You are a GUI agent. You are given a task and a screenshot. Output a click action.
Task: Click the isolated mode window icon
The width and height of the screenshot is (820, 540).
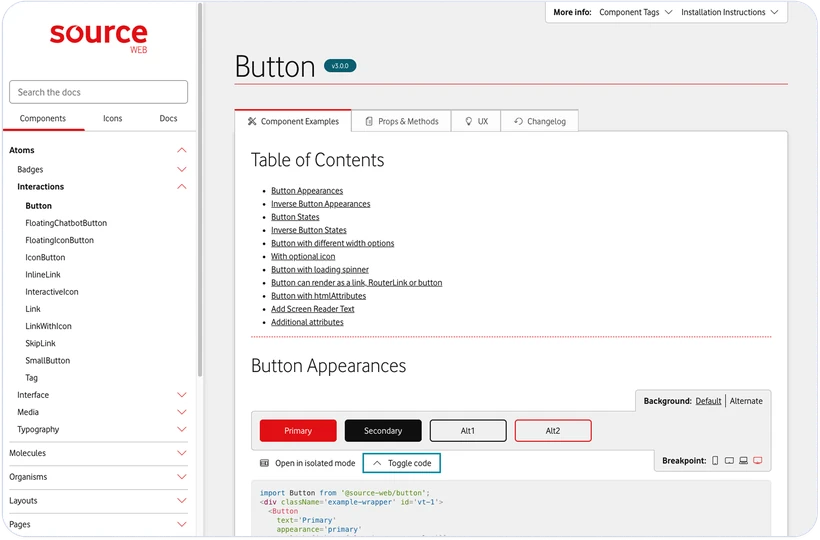(265, 464)
